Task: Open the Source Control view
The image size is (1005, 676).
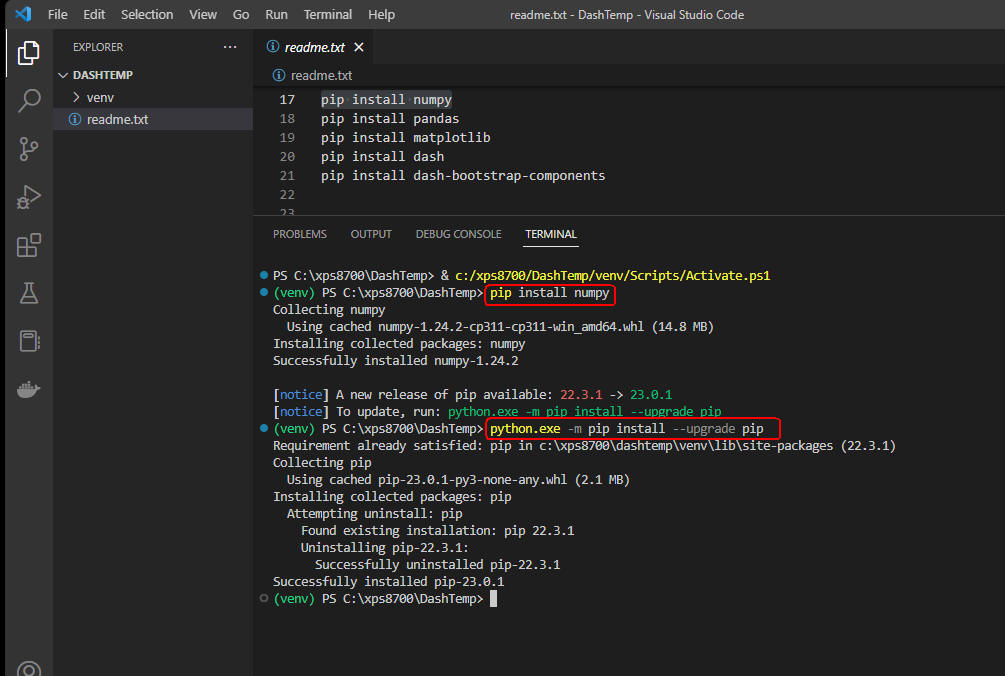Action: [x=28, y=149]
